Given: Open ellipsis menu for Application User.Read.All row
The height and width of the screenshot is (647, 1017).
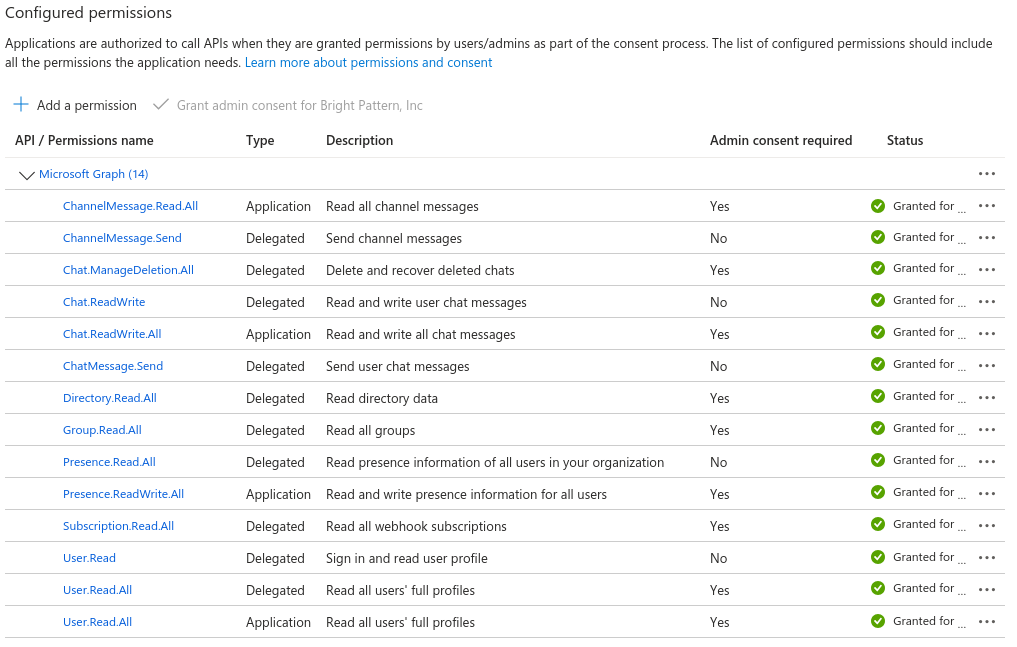Looking at the screenshot, I should coord(987,622).
